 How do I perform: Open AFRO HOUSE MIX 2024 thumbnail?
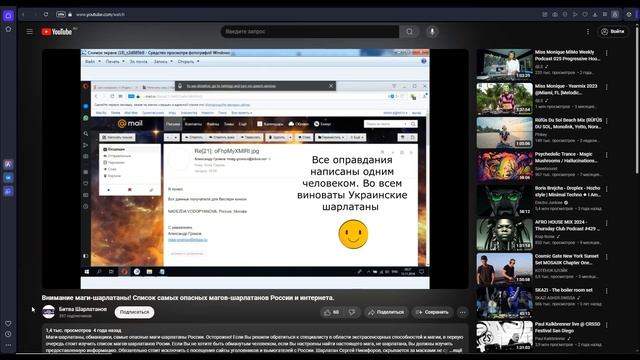coord(504,234)
